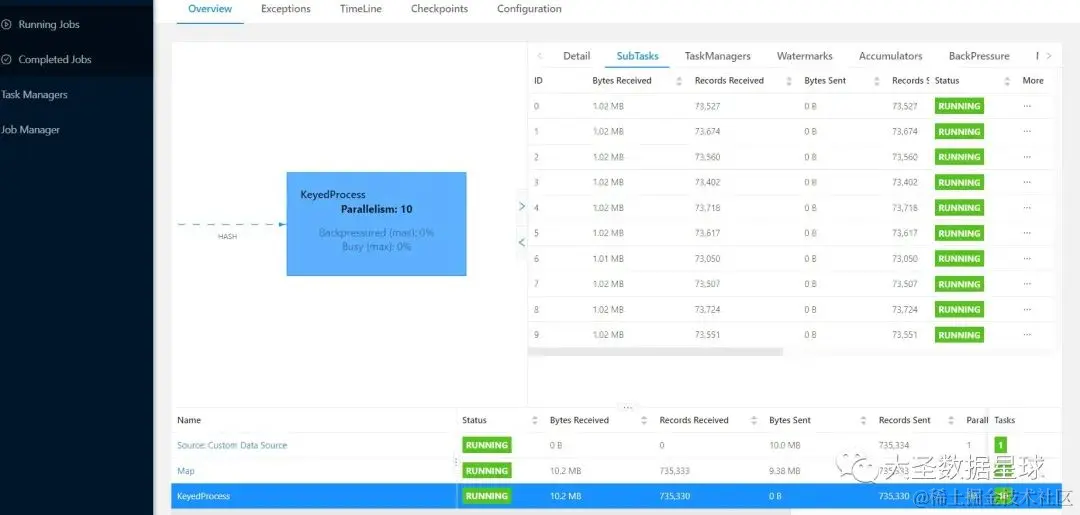Image resolution: width=1080 pixels, height=515 pixels.
Task: Collapse detail panel with left chevron
Action: (521, 242)
